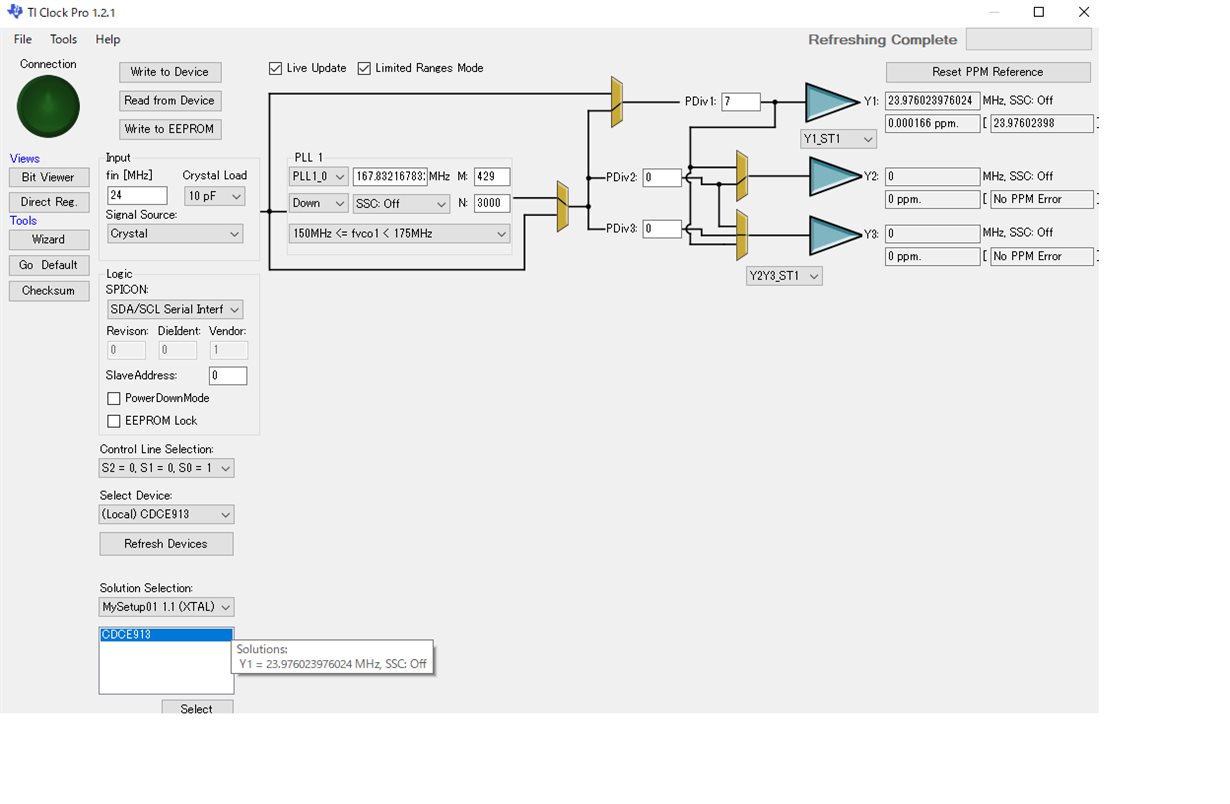Open the Solution Selection MySetup01 dropdown

tap(167, 607)
